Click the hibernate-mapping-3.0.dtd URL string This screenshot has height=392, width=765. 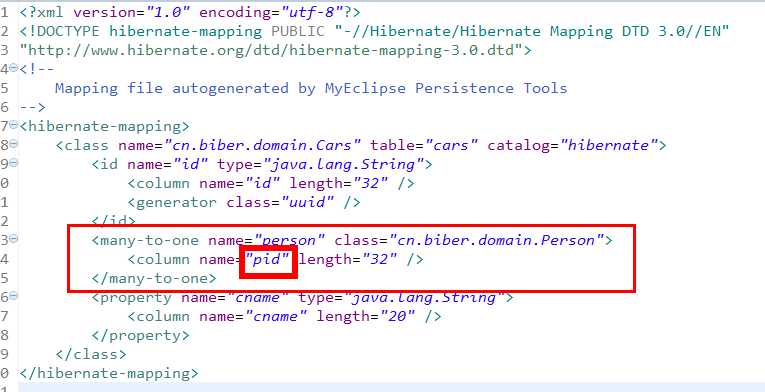tap(271, 50)
